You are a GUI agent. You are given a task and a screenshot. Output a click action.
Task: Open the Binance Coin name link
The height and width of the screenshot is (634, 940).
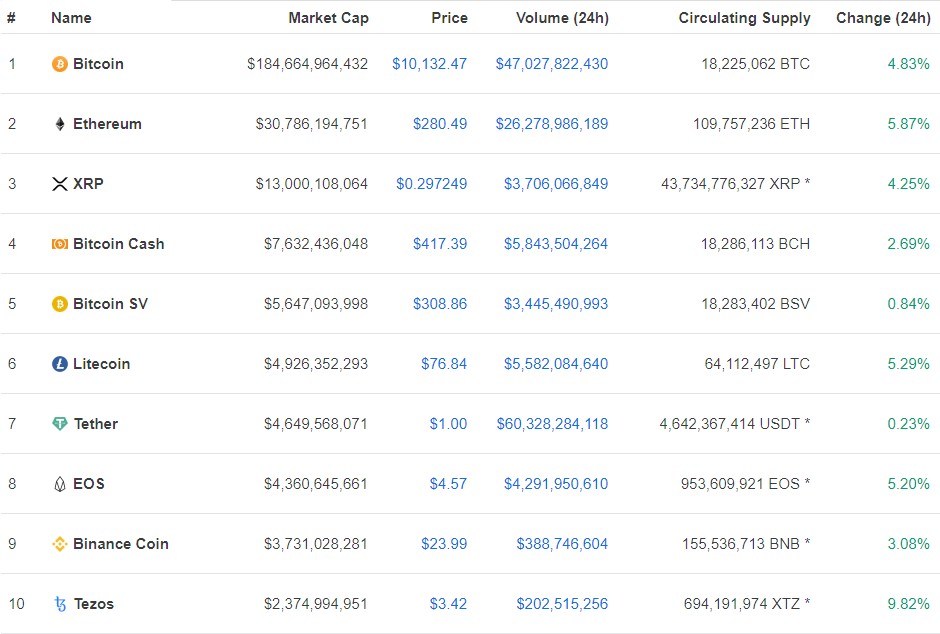pos(121,544)
